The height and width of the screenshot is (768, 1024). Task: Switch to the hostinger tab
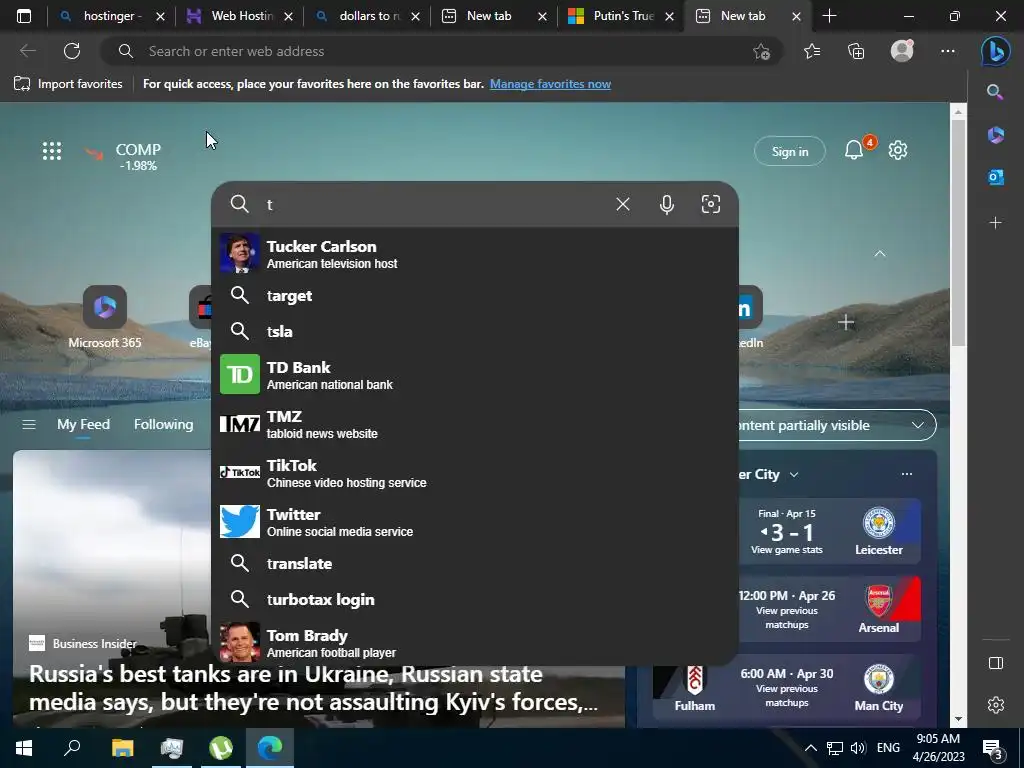[x=112, y=16]
